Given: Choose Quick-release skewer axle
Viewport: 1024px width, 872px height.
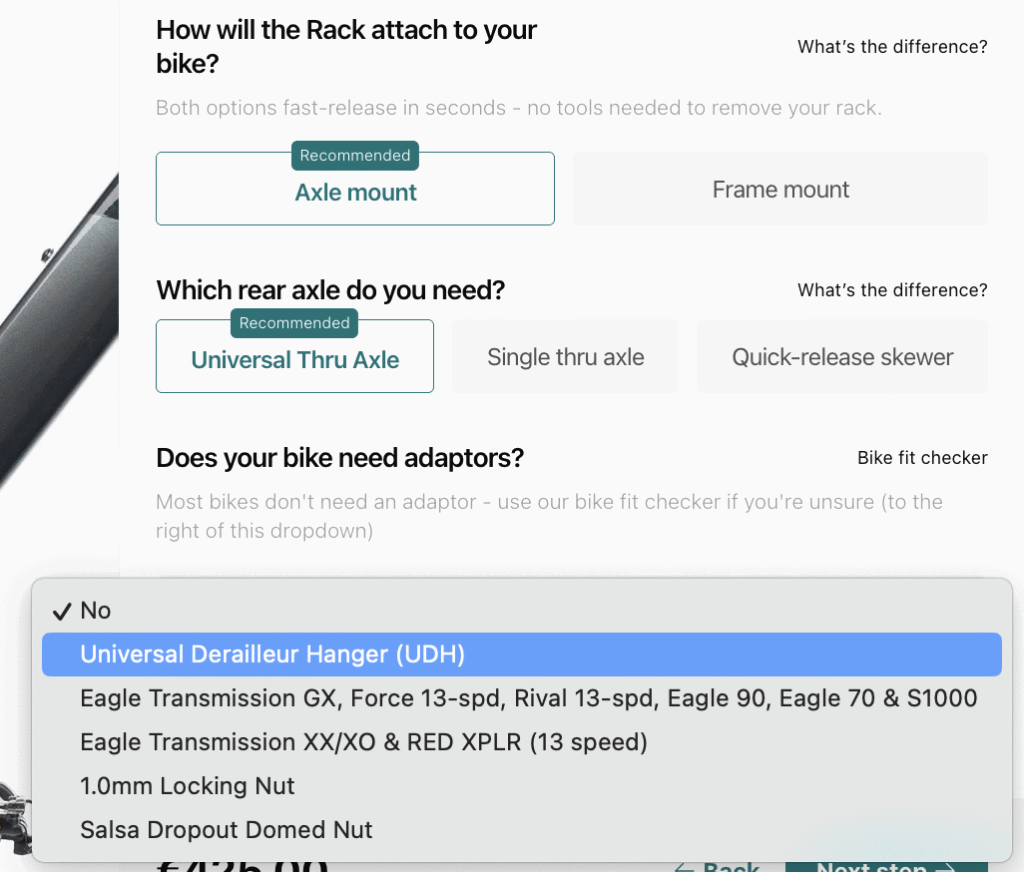Looking at the screenshot, I should [842, 357].
